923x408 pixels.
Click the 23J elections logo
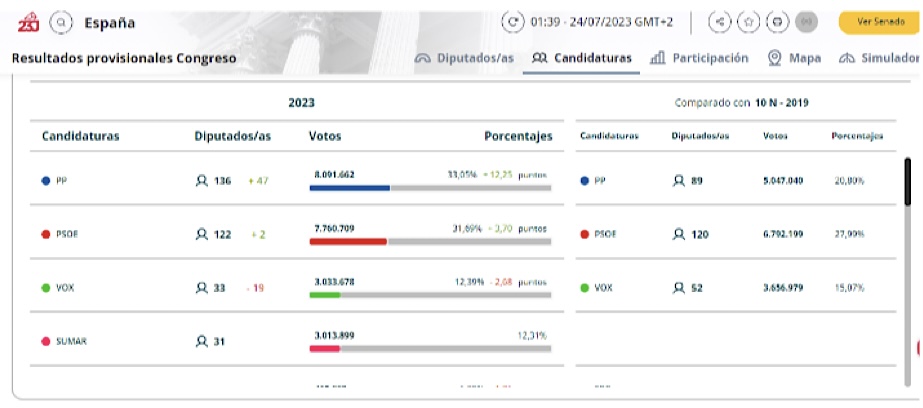pos(28,21)
